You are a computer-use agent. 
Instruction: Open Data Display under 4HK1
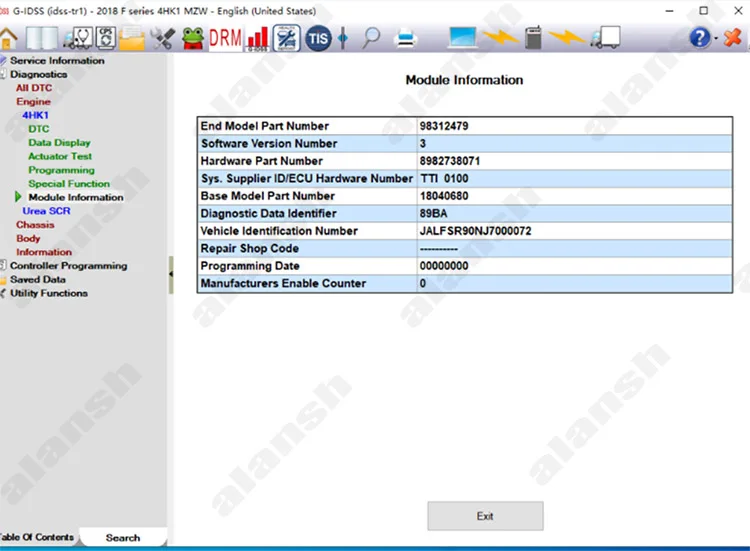(59, 143)
